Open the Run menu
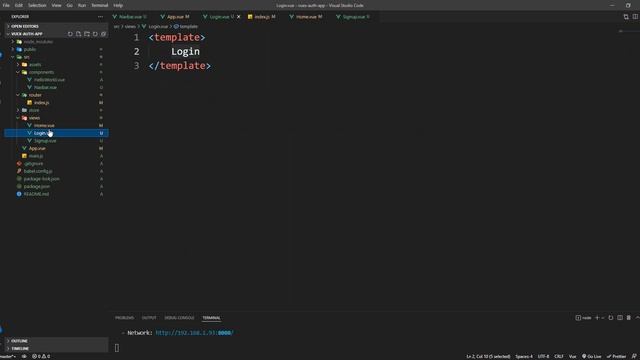 (x=82, y=5)
